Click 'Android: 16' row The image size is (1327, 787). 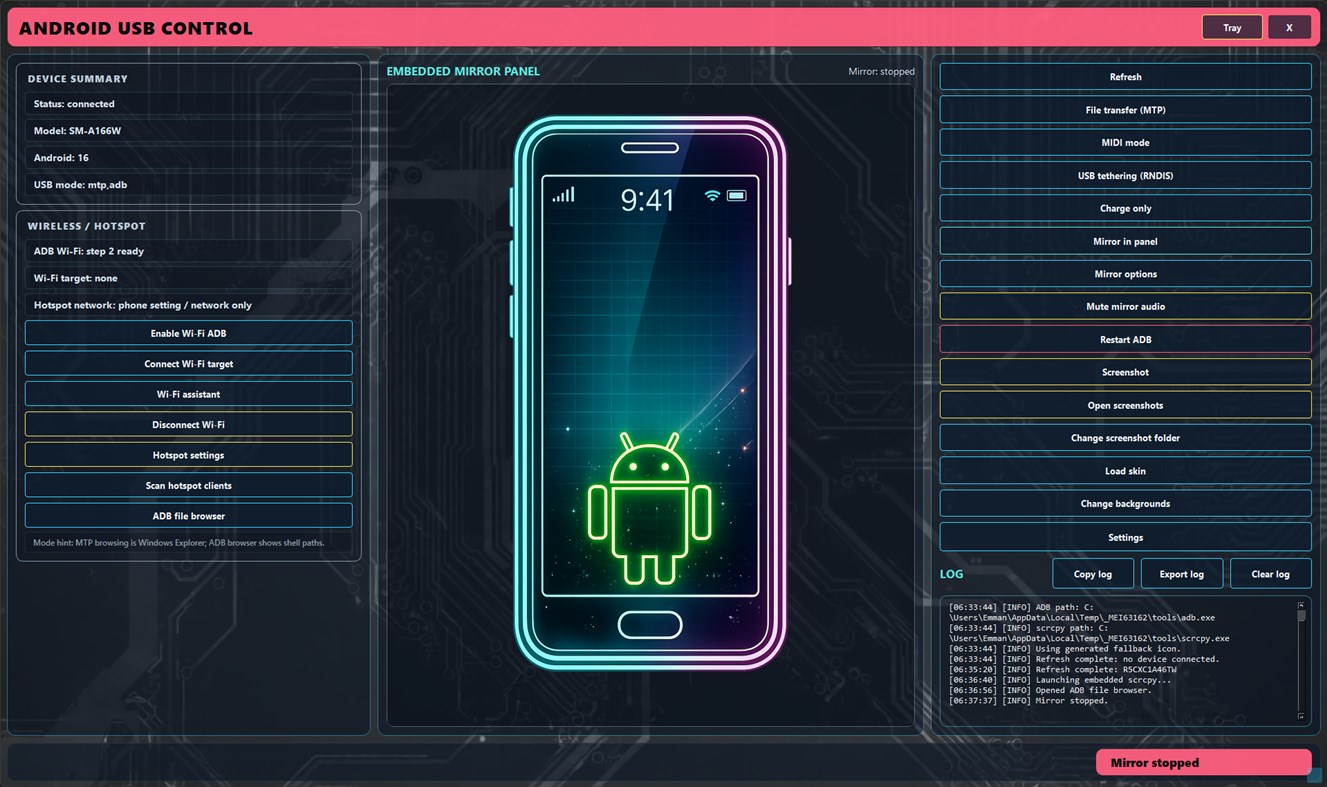[189, 158]
